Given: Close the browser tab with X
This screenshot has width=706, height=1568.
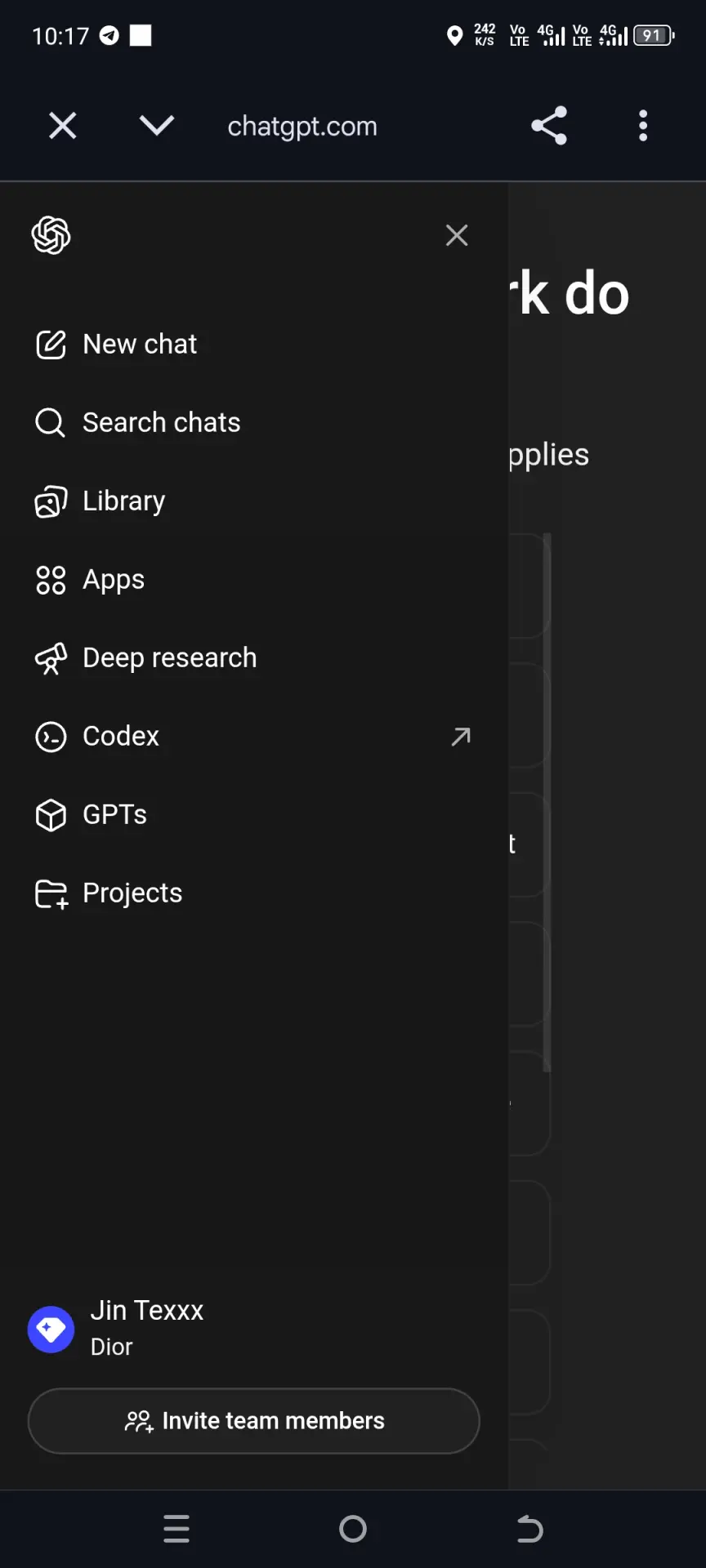Looking at the screenshot, I should 63,126.
